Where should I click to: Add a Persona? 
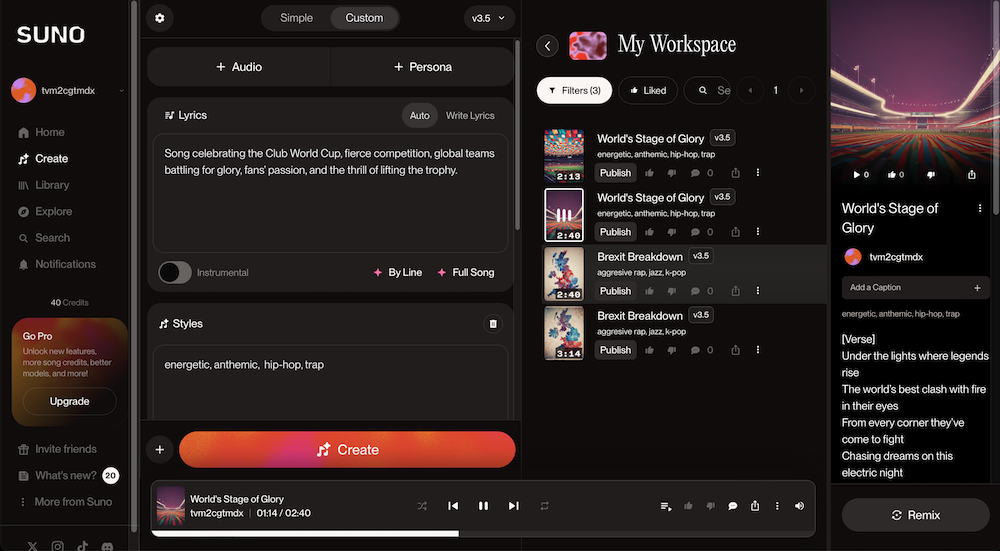[x=422, y=67]
